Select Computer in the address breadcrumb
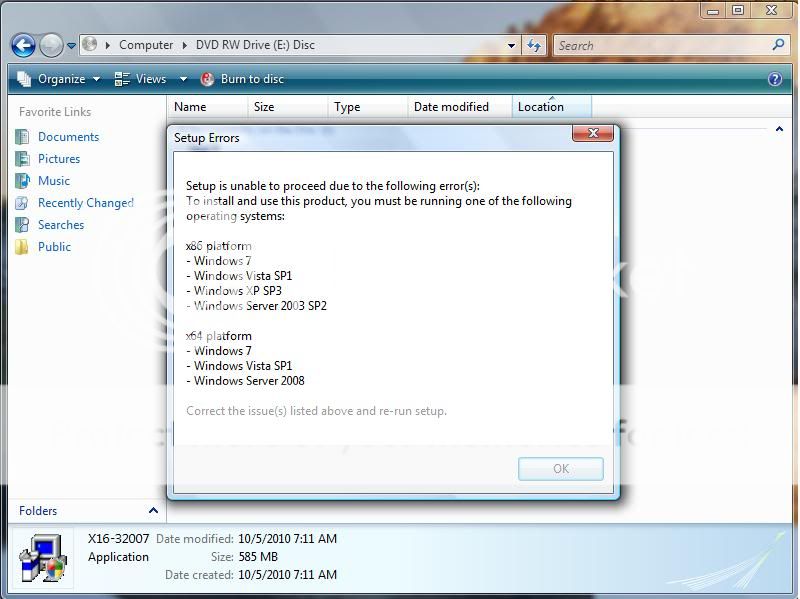 point(146,45)
